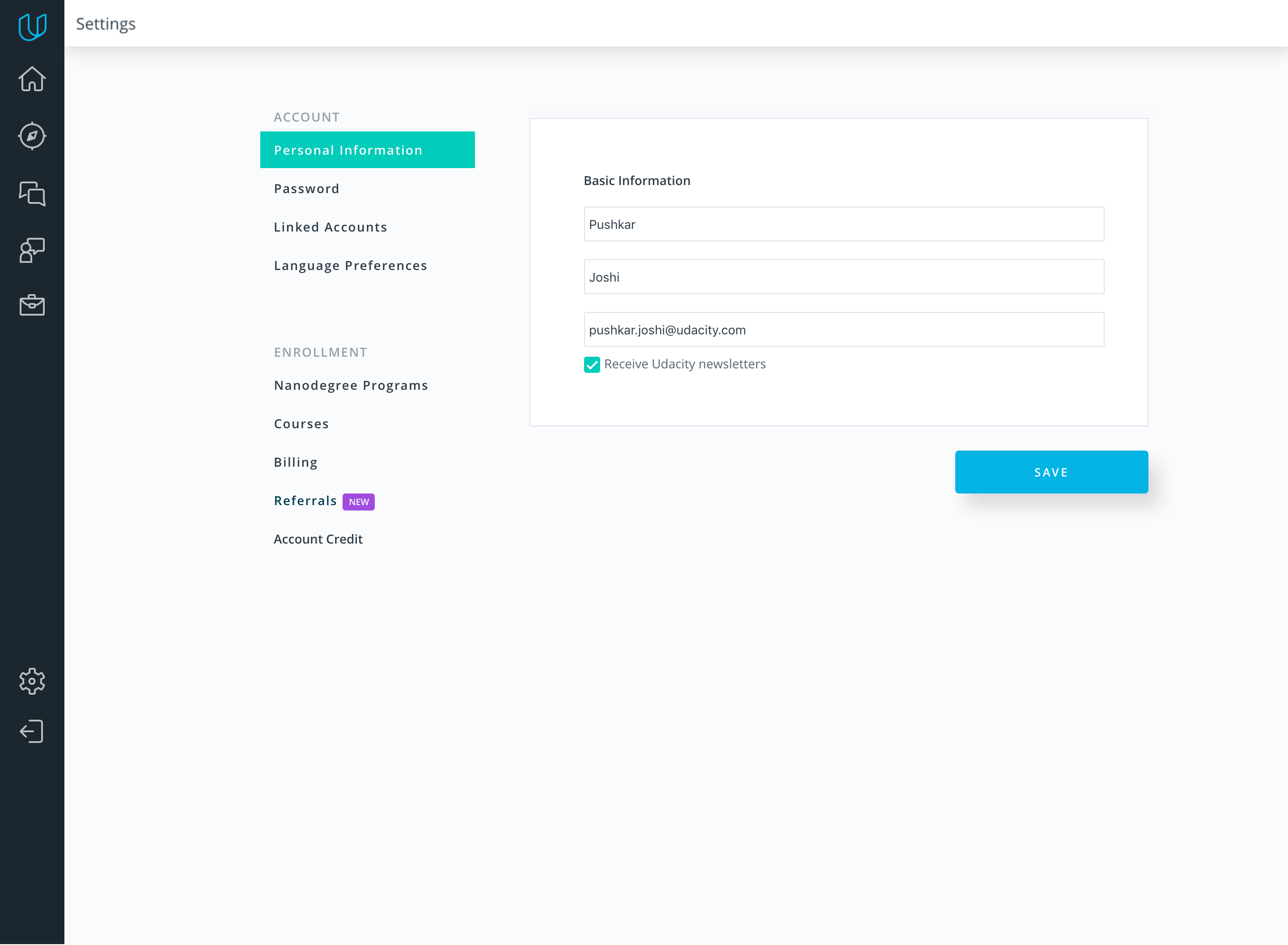Open the Home icon in sidebar
Viewport: 1288px width, 945px height.
(x=32, y=79)
